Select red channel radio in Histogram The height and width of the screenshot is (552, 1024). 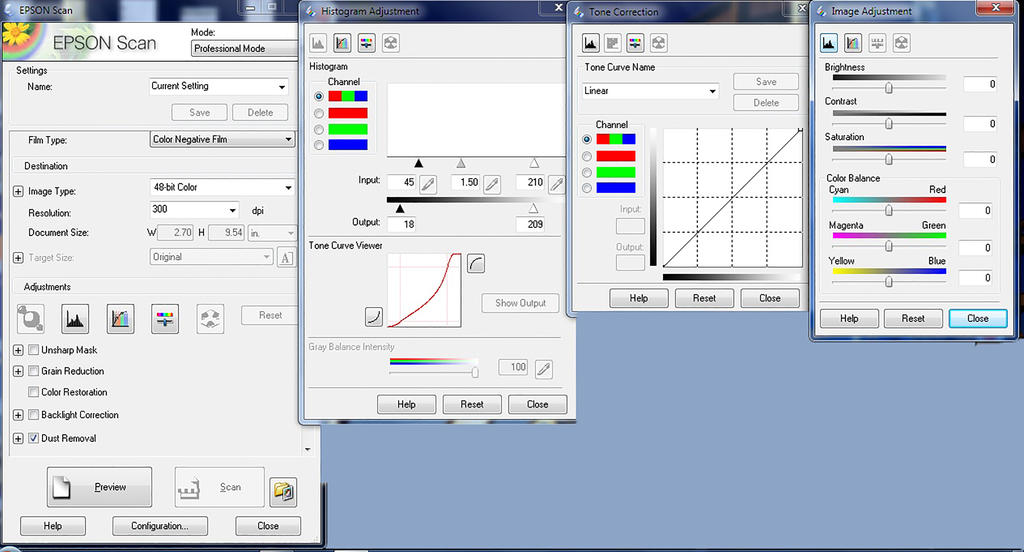coord(319,113)
